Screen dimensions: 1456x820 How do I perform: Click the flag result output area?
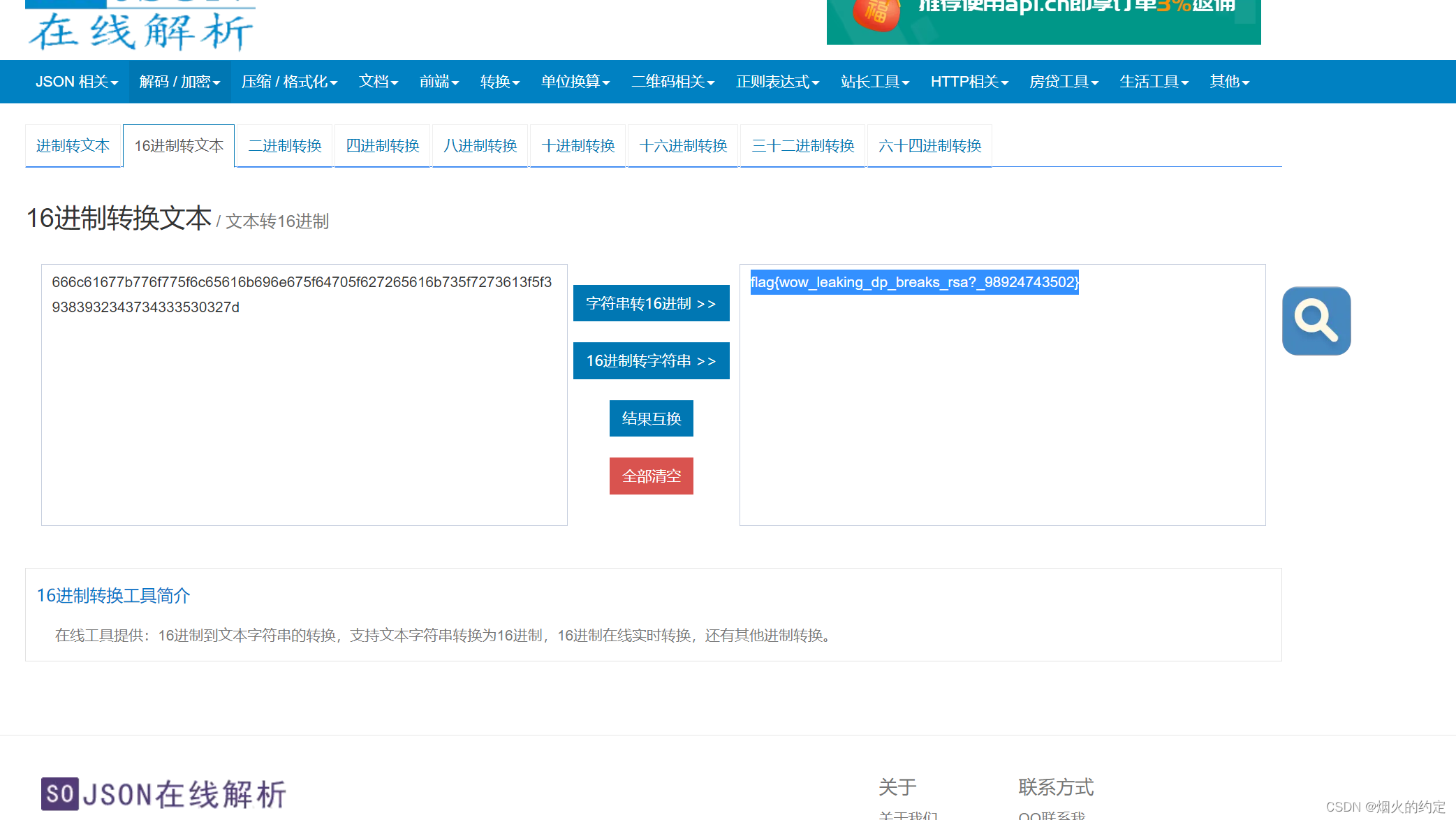click(x=1003, y=395)
